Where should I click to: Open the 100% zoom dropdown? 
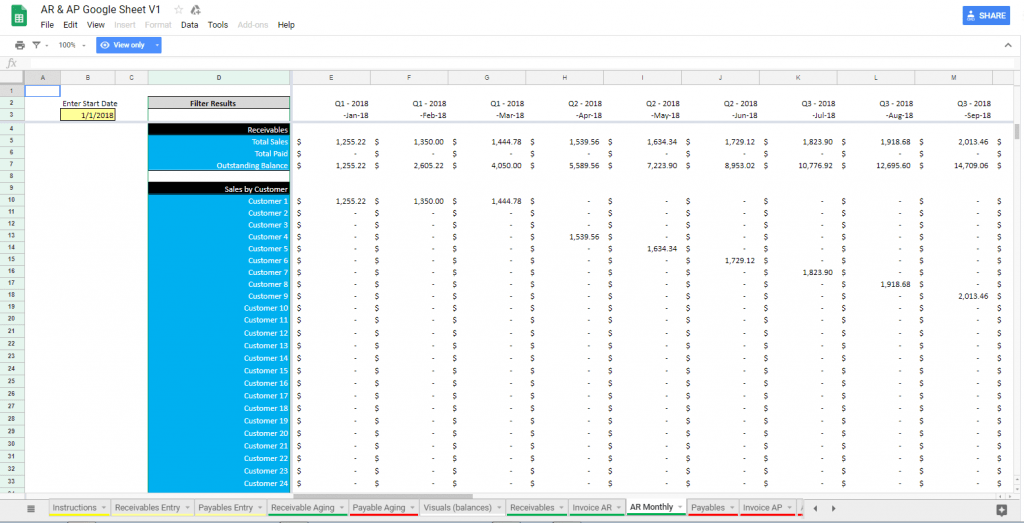72,45
